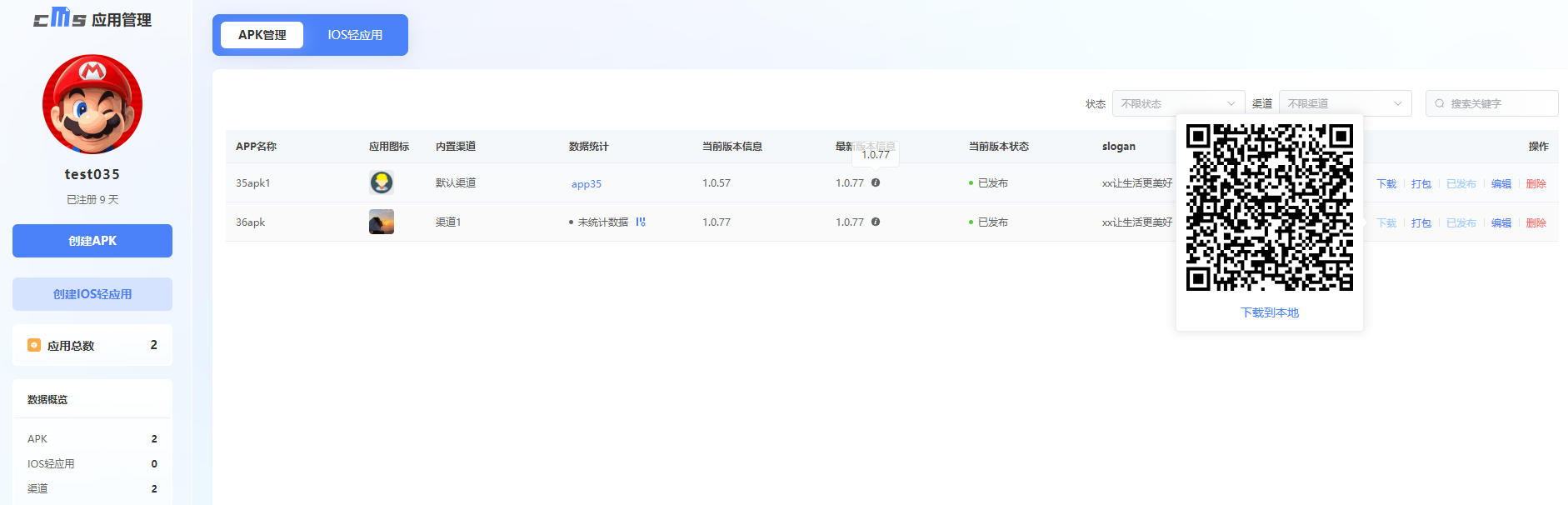Click the 数据统计 column header
Screen dimensions: 1568x505
click(589, 146)
